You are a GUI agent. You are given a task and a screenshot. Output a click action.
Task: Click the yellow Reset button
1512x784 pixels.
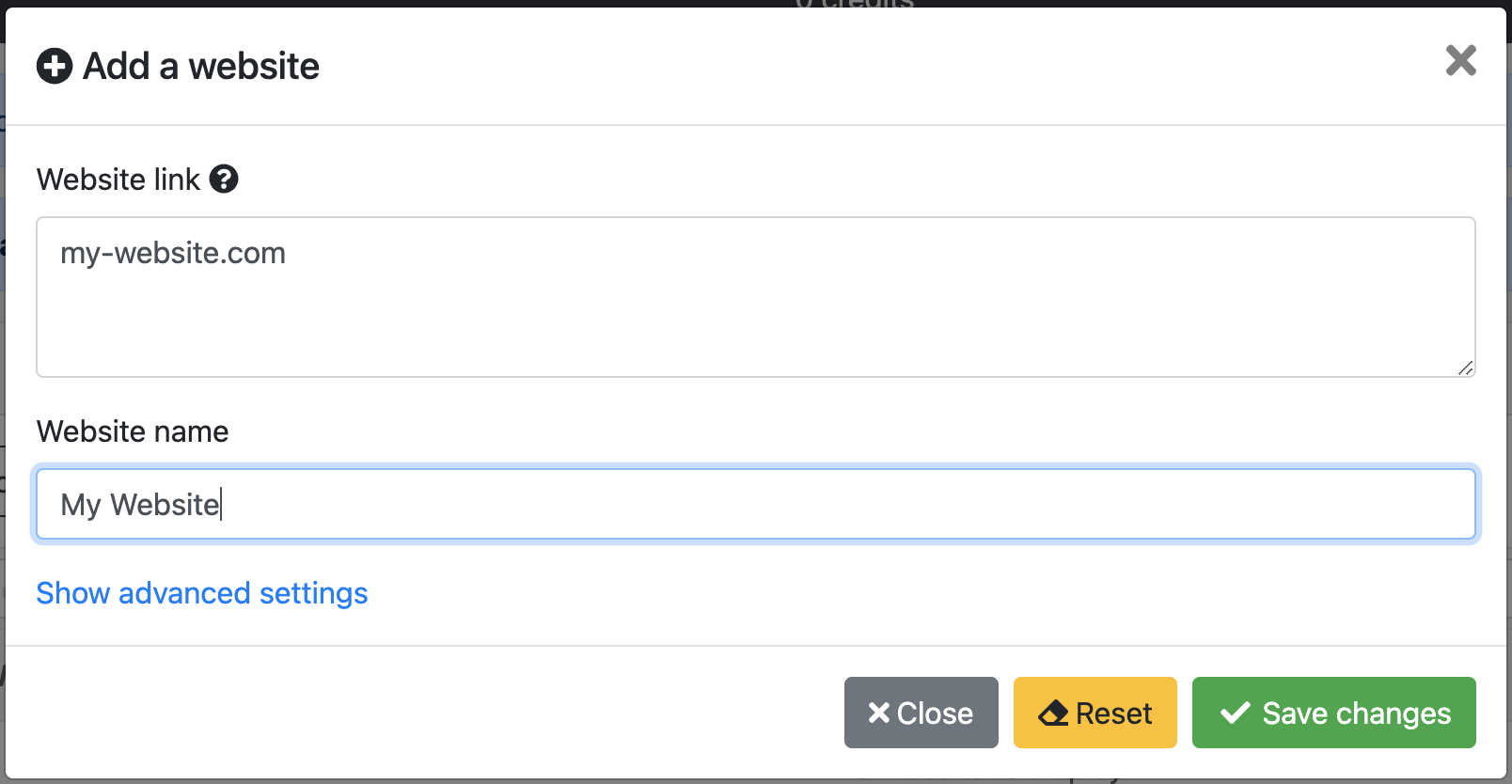tap(1095, 713)
